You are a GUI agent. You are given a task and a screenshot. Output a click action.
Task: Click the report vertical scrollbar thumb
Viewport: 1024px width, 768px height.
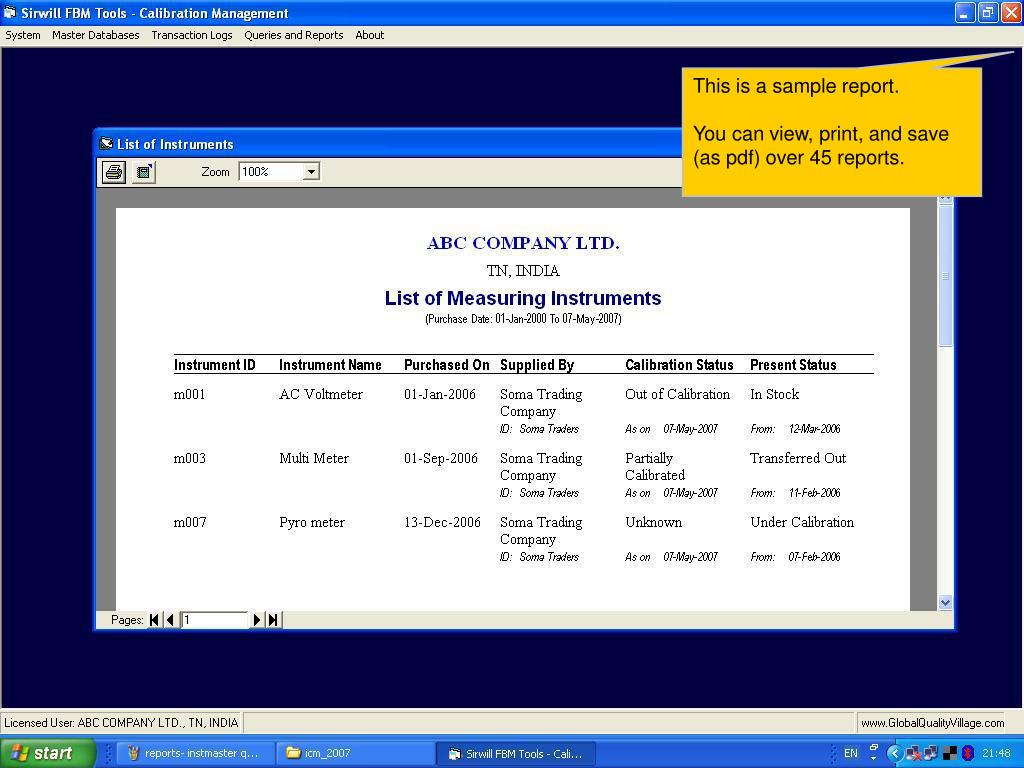tap(945, 274)
